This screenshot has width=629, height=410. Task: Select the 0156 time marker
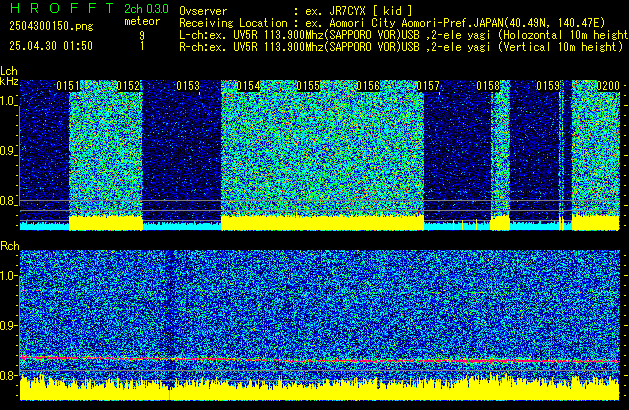pyautogui.click(x=368, y=86)
